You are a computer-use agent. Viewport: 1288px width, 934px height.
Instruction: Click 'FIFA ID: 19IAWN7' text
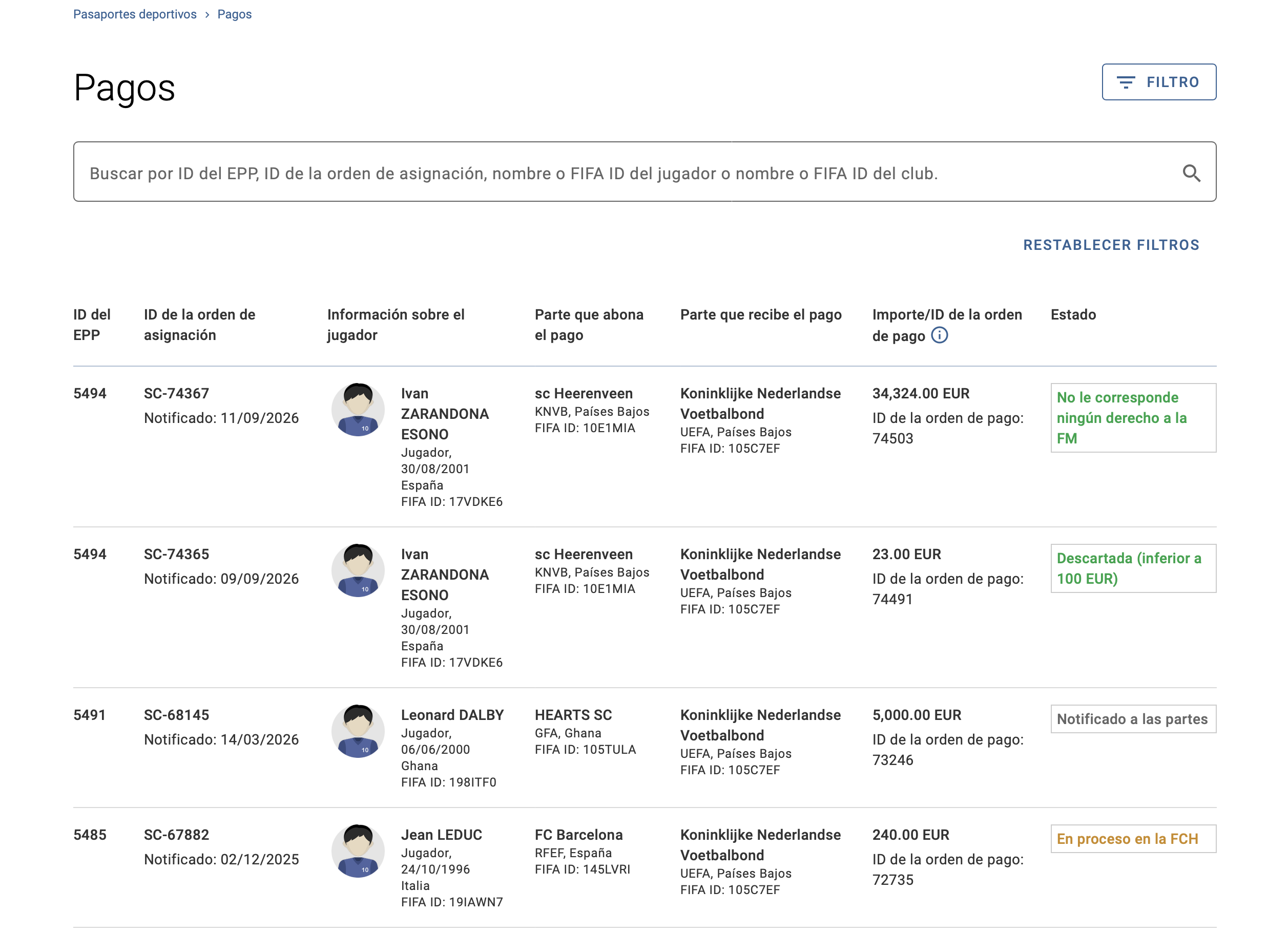[451, 902]
